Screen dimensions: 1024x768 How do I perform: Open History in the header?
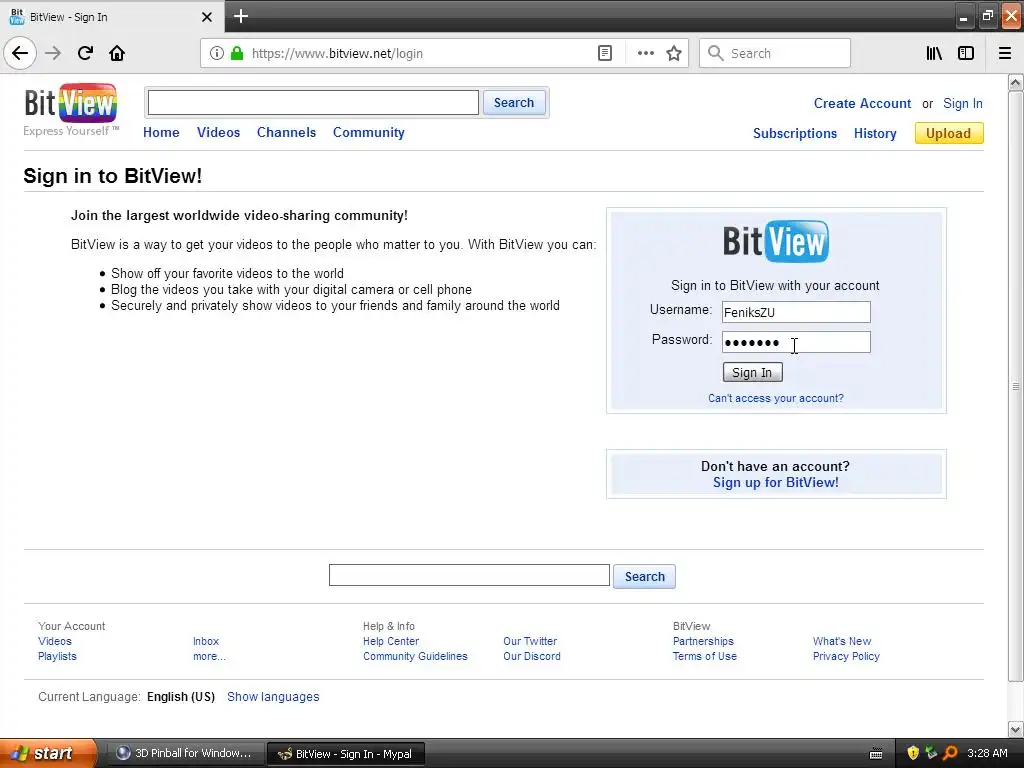875,133
